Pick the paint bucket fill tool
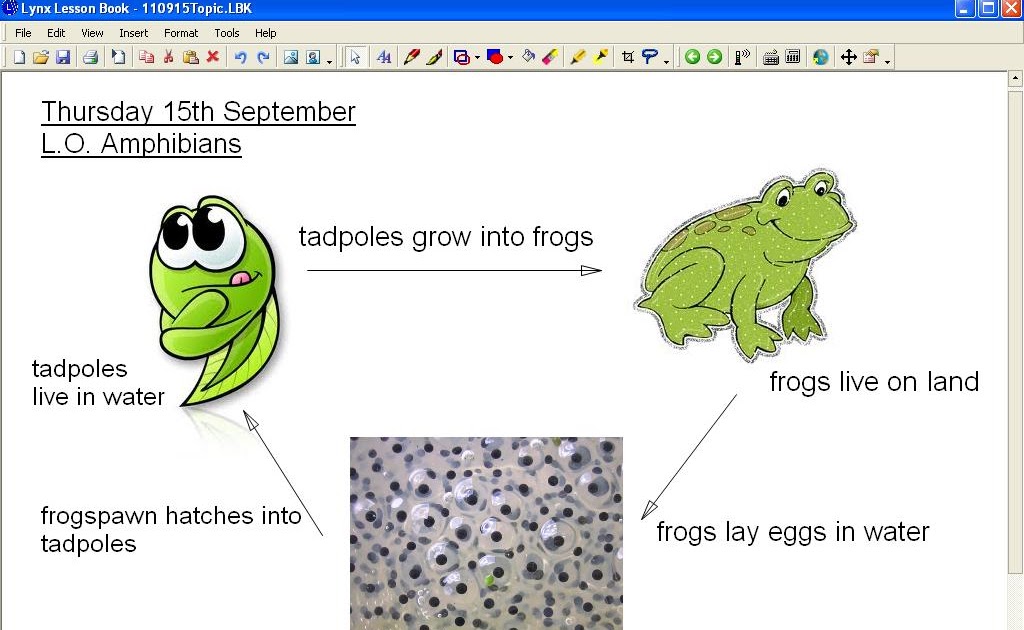The width and height of the screenshot is (1024, 630). [x=528, y=57]
